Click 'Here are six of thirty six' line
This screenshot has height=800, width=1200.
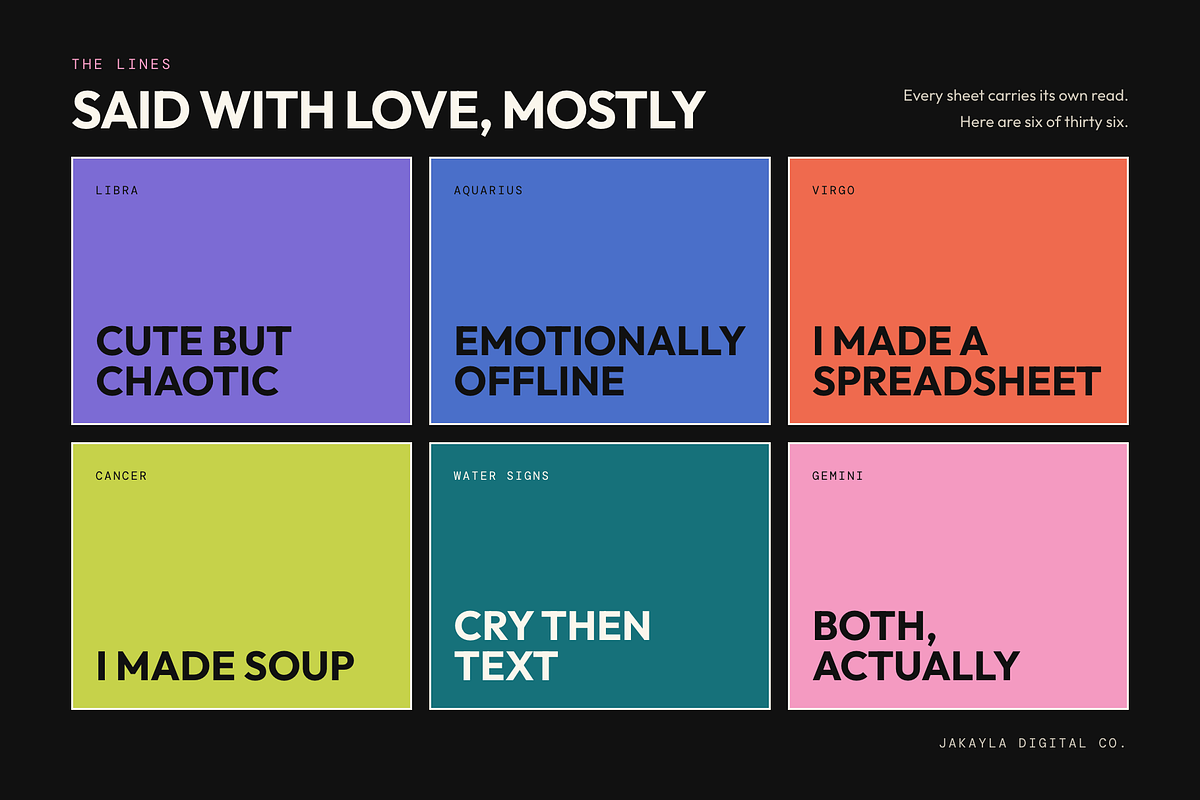point(1044,122)
